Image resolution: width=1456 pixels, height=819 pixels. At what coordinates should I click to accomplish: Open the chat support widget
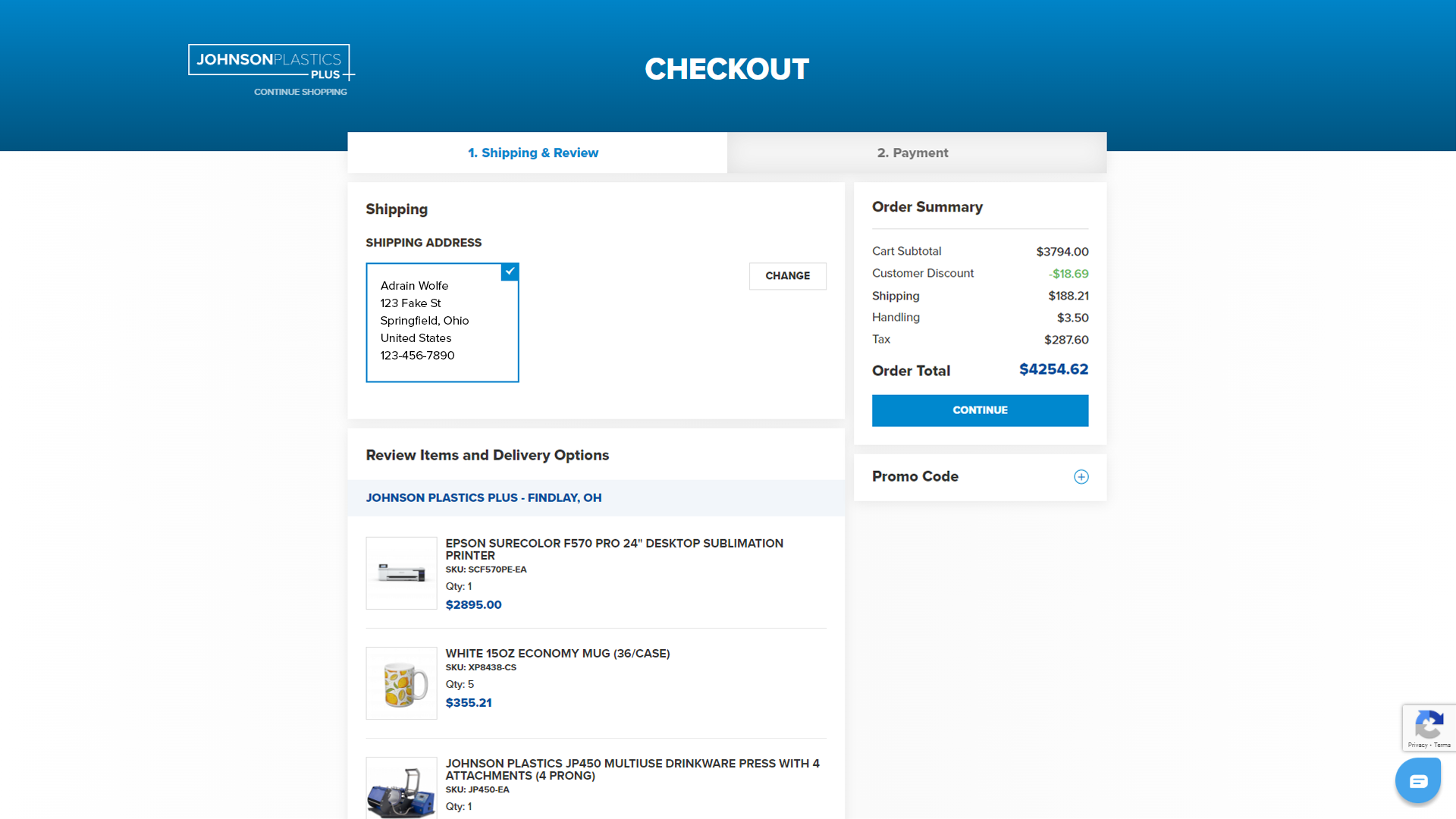coord(1417,780)
